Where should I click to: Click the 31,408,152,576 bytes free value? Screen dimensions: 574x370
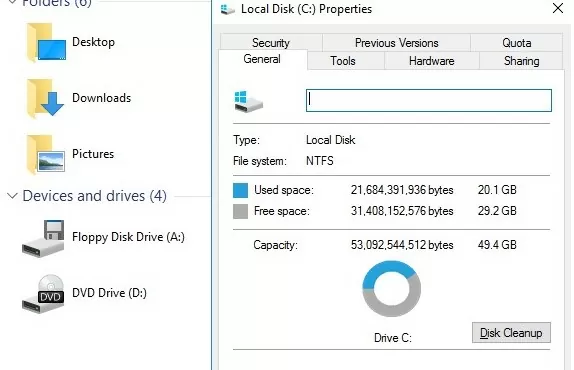(402, 211)
